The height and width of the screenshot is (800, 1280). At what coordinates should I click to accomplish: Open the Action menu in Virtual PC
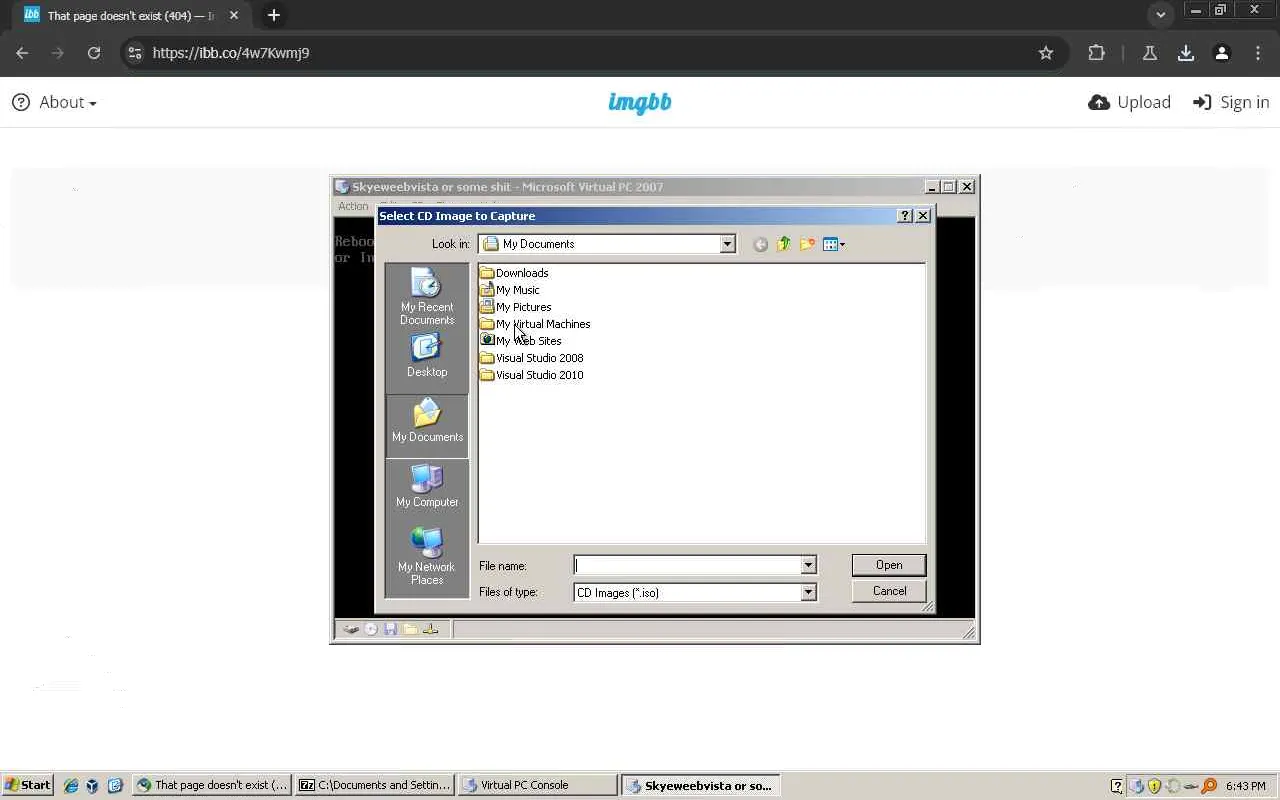coord(353,206)
